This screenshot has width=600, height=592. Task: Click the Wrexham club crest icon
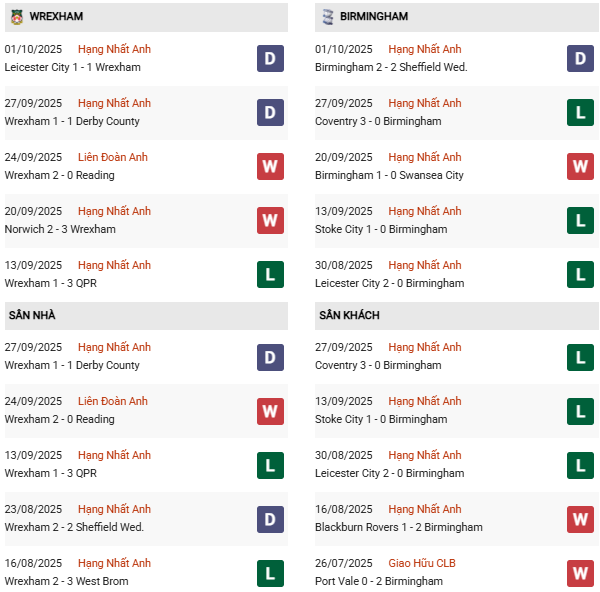coord(15,17)
